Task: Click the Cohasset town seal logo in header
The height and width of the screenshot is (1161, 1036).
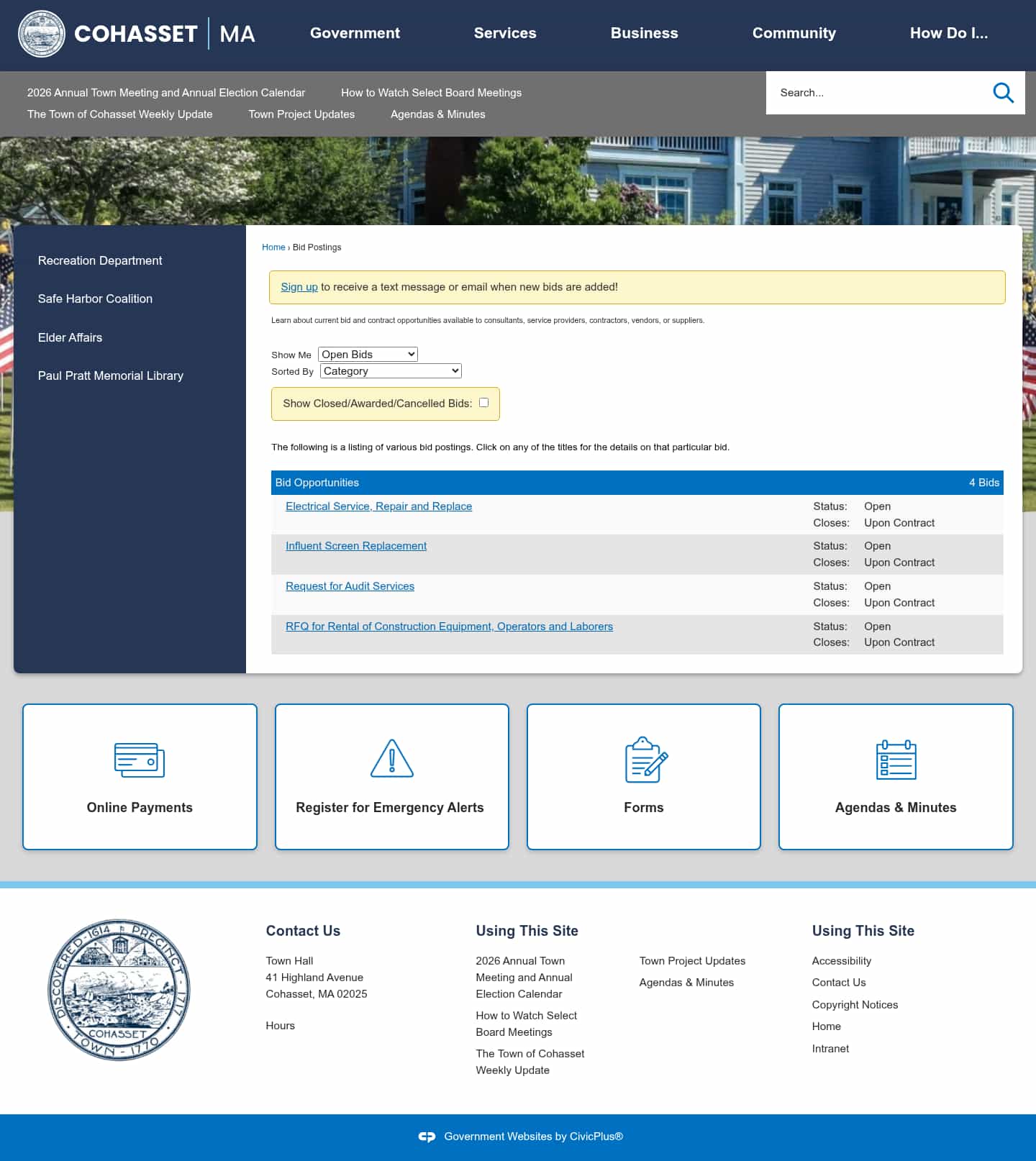Action: tap(41, 34)
